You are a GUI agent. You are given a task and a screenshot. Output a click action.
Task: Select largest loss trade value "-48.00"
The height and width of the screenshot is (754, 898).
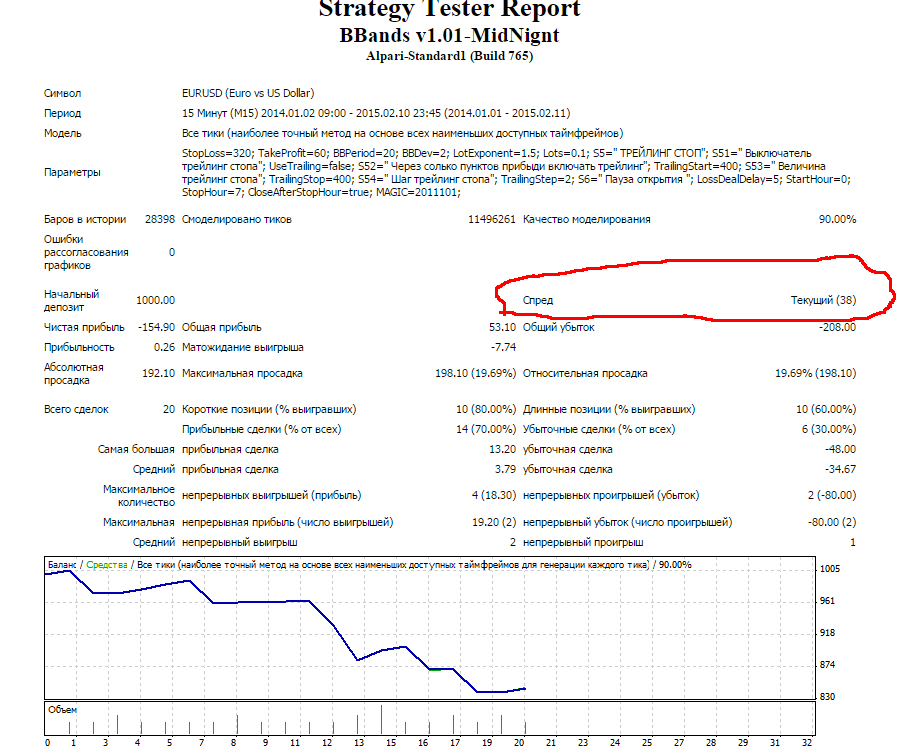click(x=840, y=449)
